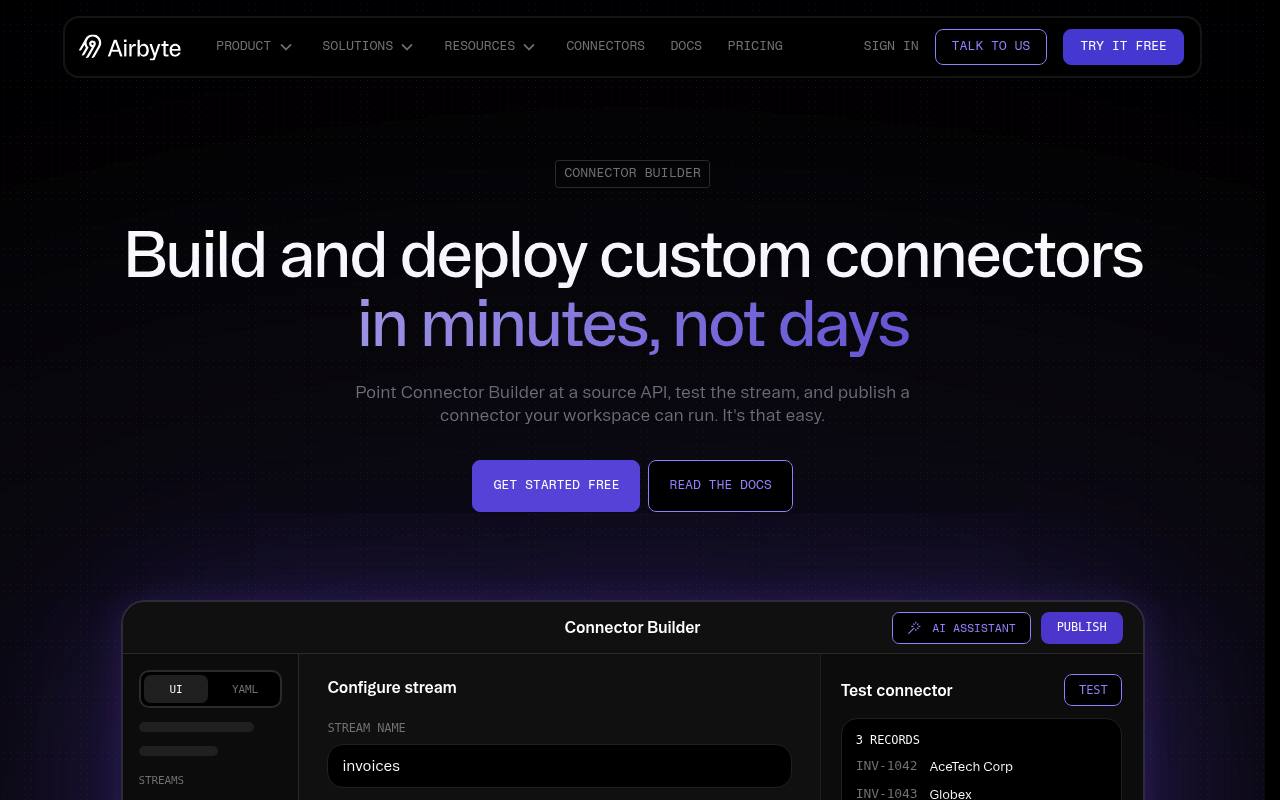Image resolution: width=1280 pixels, height=800 pixels.
Task: Switch to the YAML mode toggle
Action: [x=245, y=689]
